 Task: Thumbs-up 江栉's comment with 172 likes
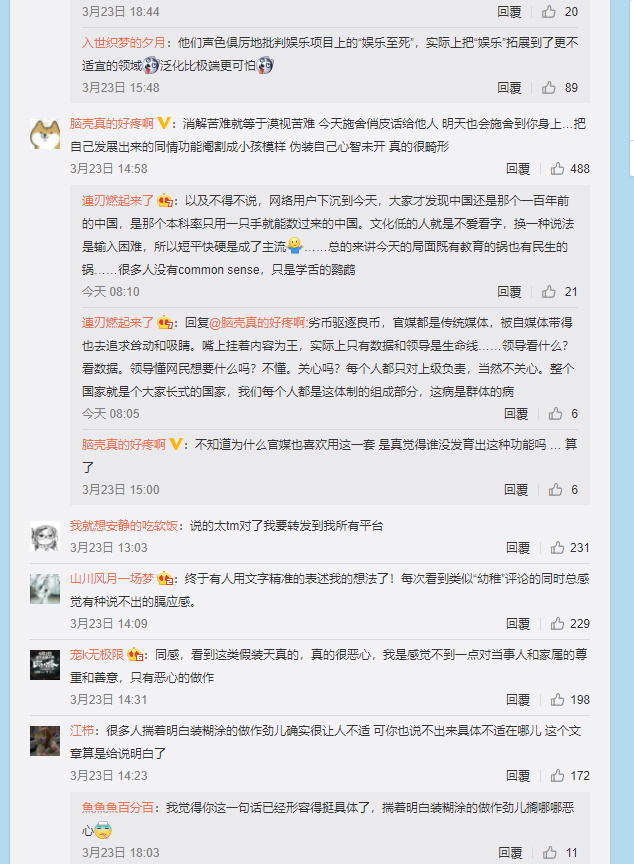tap(557, 776)
